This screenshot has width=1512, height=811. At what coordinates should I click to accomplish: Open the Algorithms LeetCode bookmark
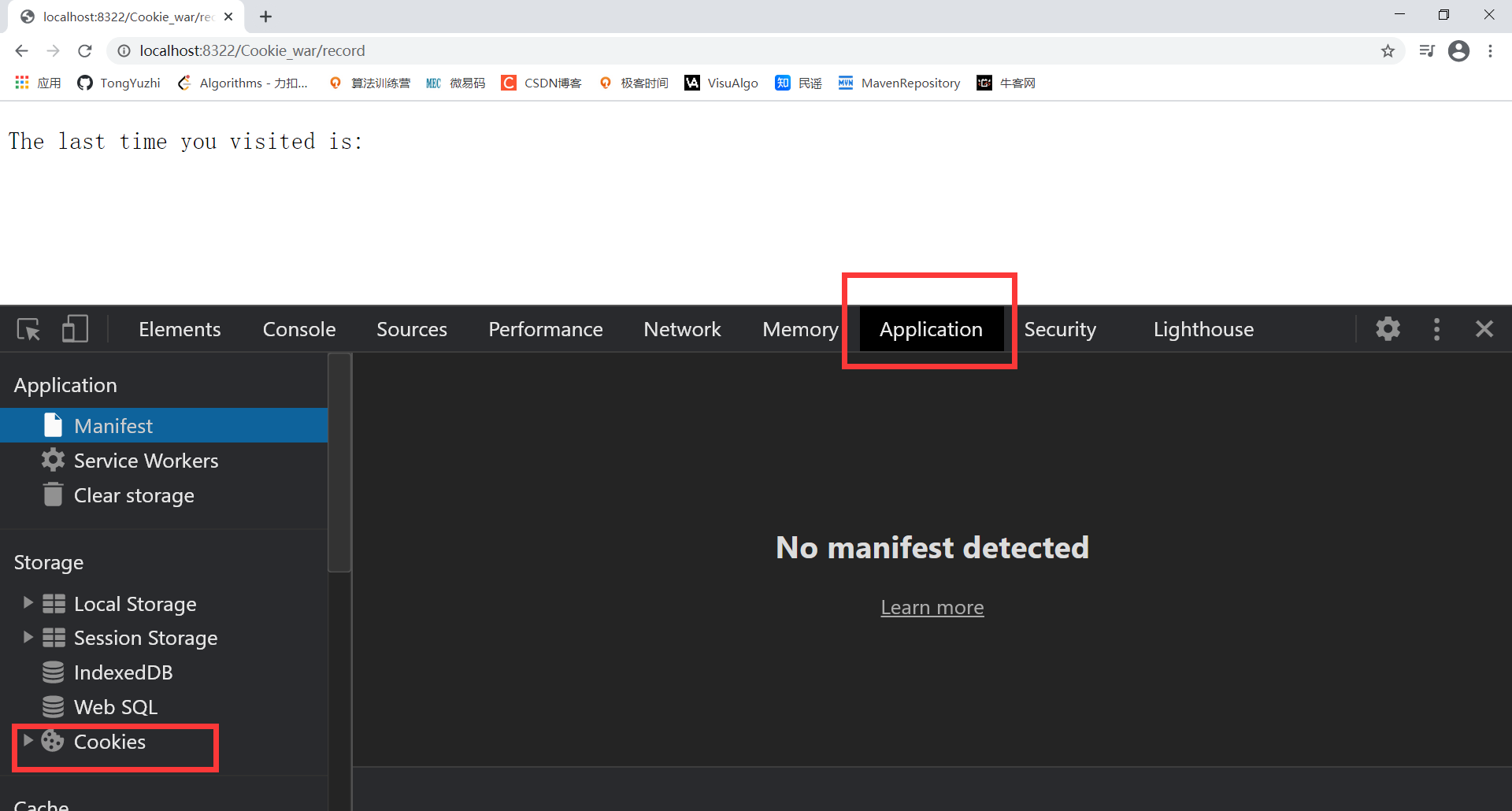click(243, 83)
